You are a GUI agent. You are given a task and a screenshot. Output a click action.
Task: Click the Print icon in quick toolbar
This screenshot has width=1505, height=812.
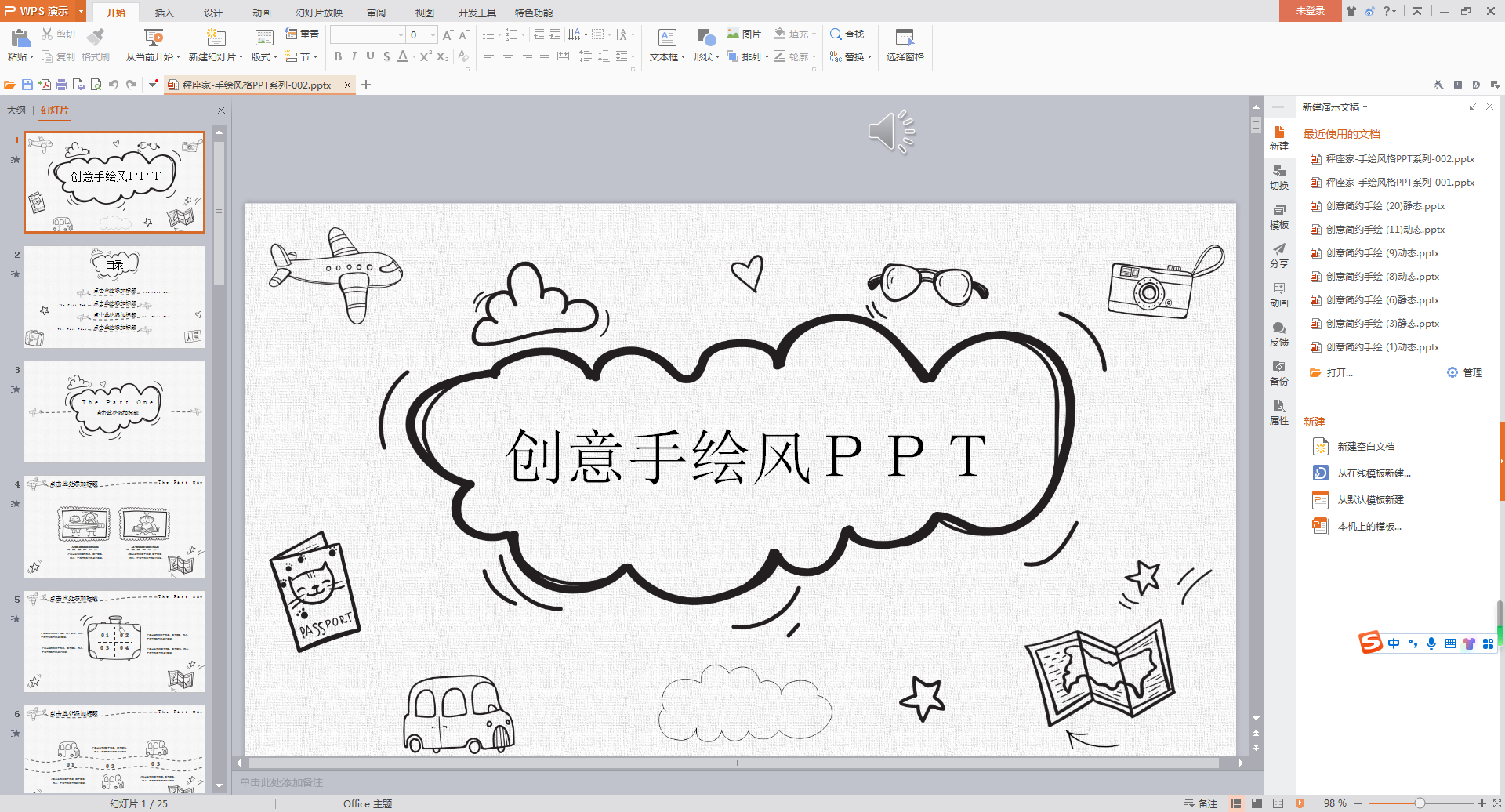pos(61,85)
